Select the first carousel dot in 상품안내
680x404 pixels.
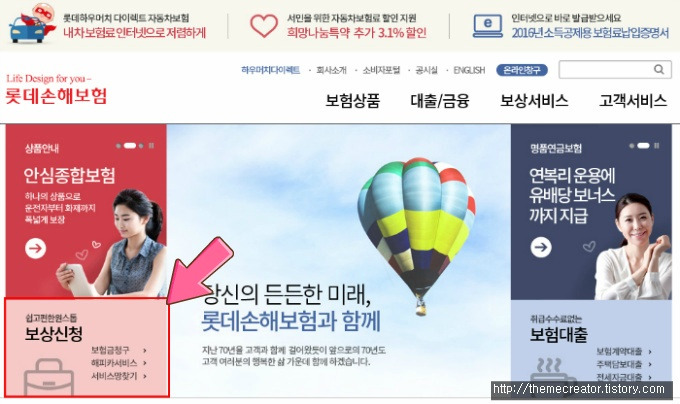118,146
